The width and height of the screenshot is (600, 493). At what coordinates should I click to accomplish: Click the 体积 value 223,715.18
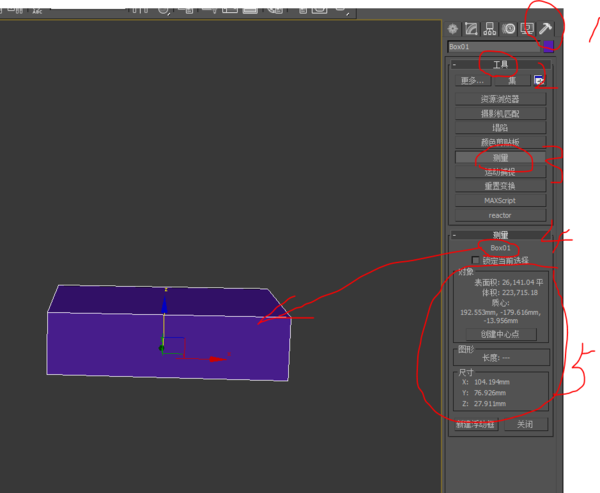pyautogui.click(x=520, y=293)
